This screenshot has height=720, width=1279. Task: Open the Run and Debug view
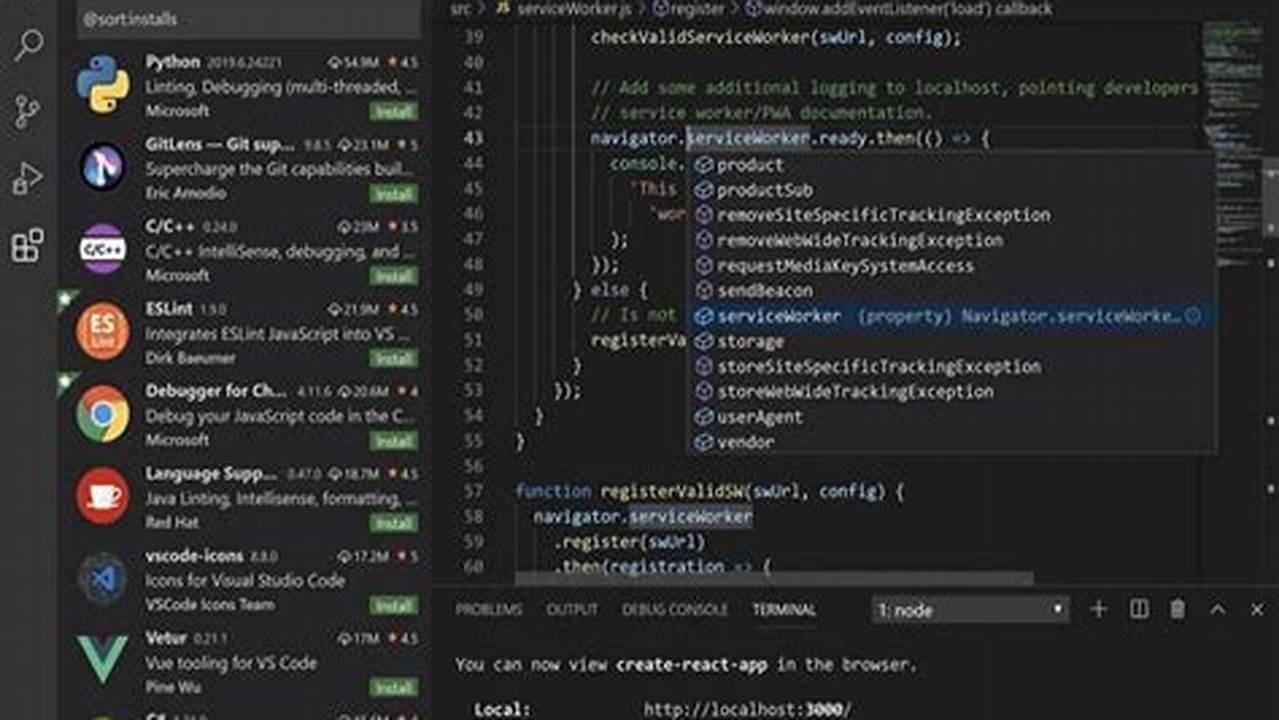(x=24, y=178)
